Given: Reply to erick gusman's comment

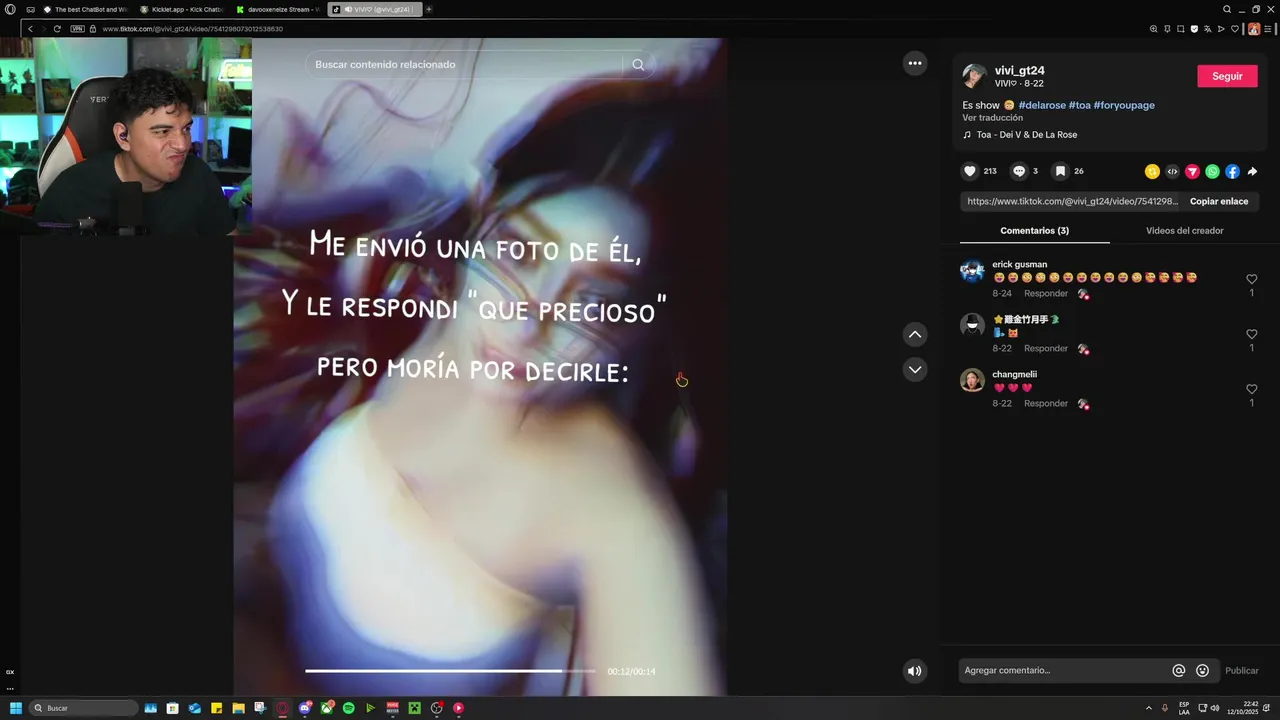Looking at the screenshot, I should pos(1046,294).
